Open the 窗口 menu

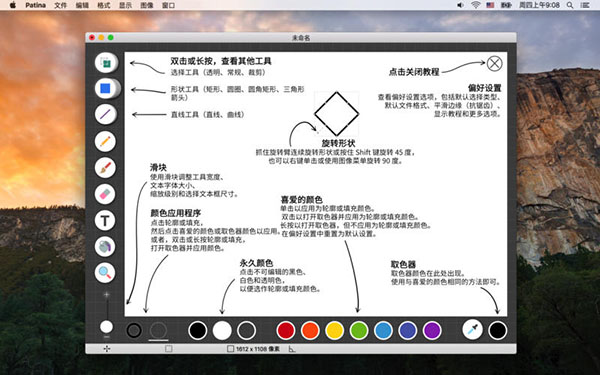pos(168,5)
